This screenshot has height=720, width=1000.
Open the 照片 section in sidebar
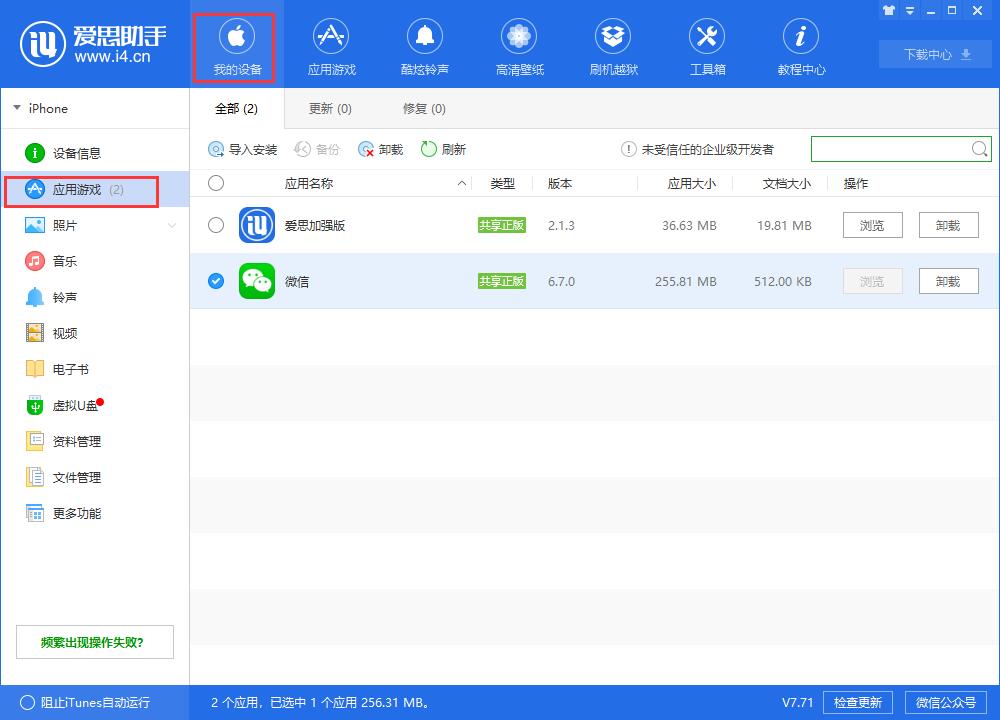click(x=70, y=225)
